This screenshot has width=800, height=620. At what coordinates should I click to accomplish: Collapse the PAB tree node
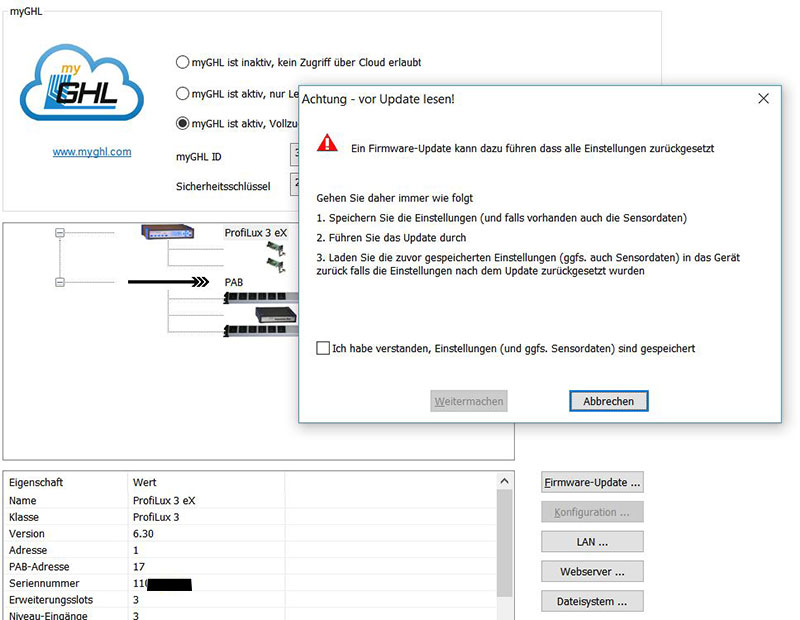coord(59,283)
